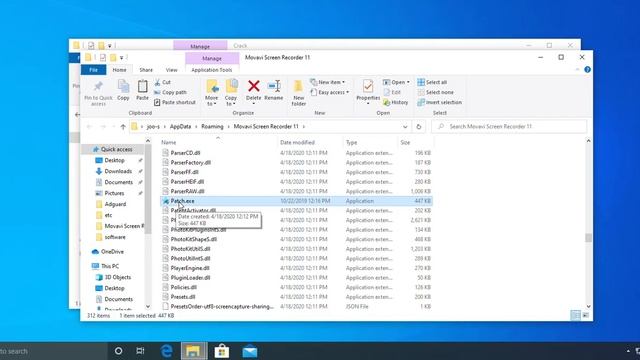This screenshot has height=360, width=640.
Task: Open OneDrive in the navigation pane
Action: tap(112, 252)
